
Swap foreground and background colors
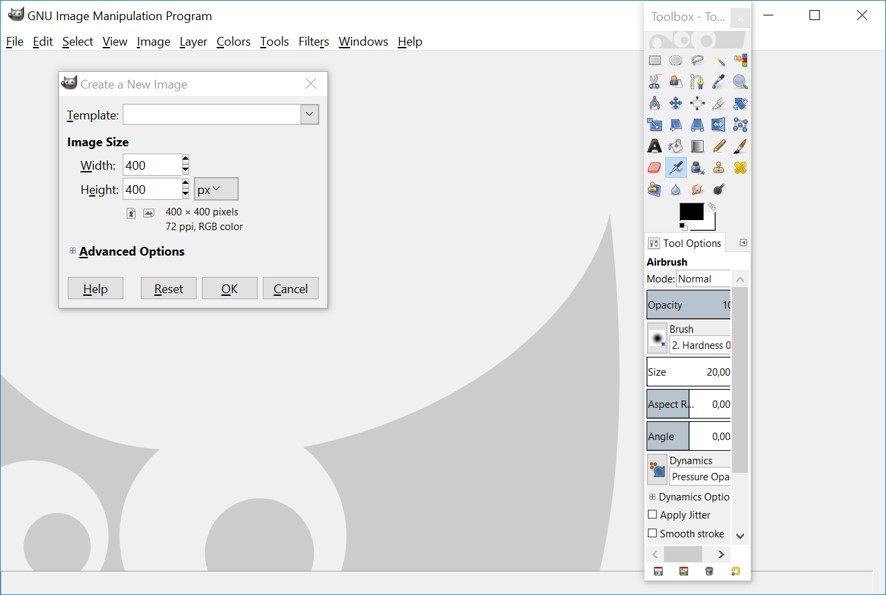pyautogui.click(x=712, y=207)
